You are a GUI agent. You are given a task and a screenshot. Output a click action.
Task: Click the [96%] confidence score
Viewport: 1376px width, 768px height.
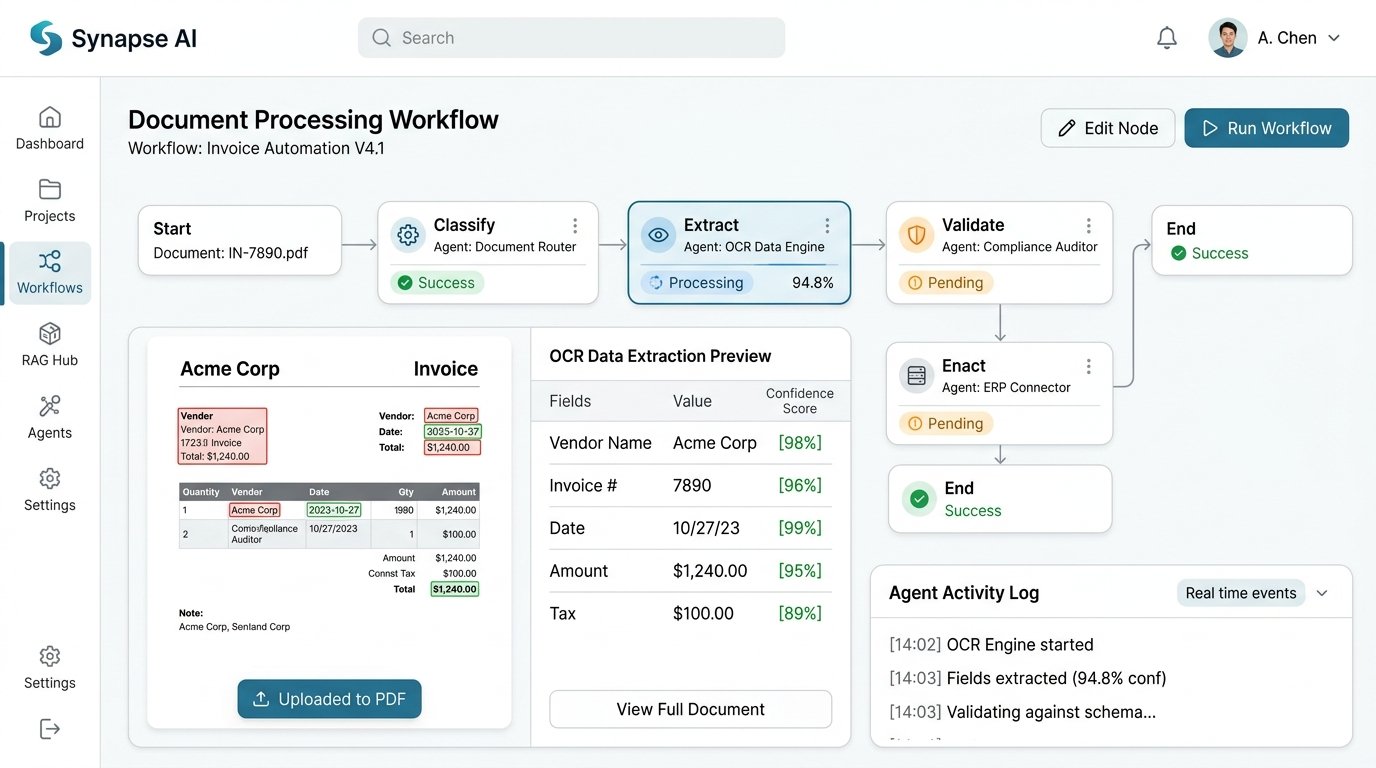point(800,486)
